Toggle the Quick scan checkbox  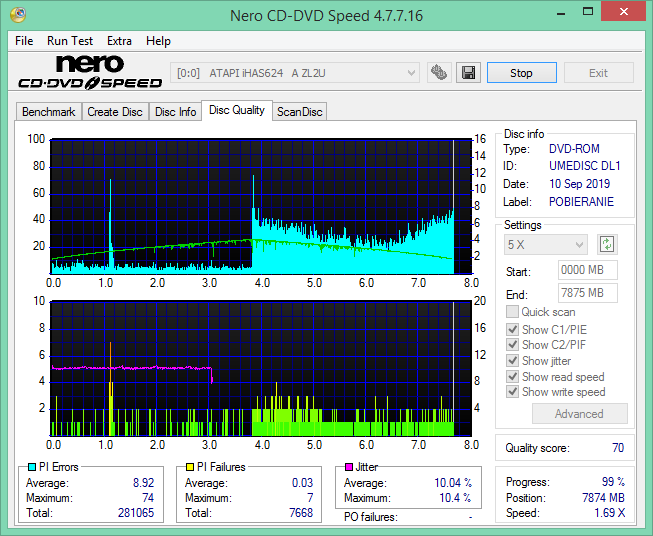pos(512,312)
